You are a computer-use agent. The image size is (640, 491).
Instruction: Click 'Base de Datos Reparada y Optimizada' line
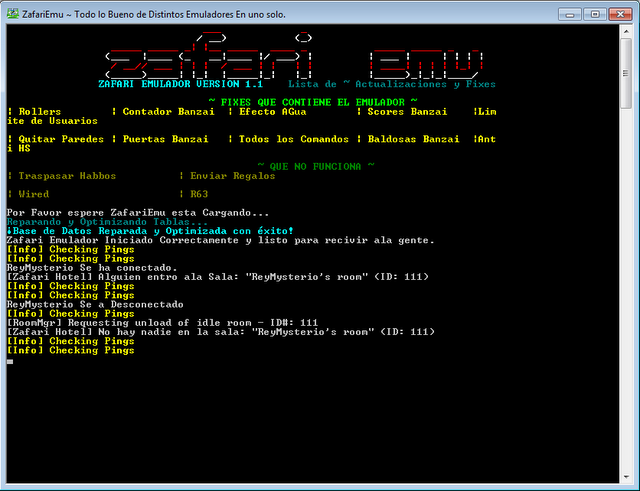tap(150, 231)
